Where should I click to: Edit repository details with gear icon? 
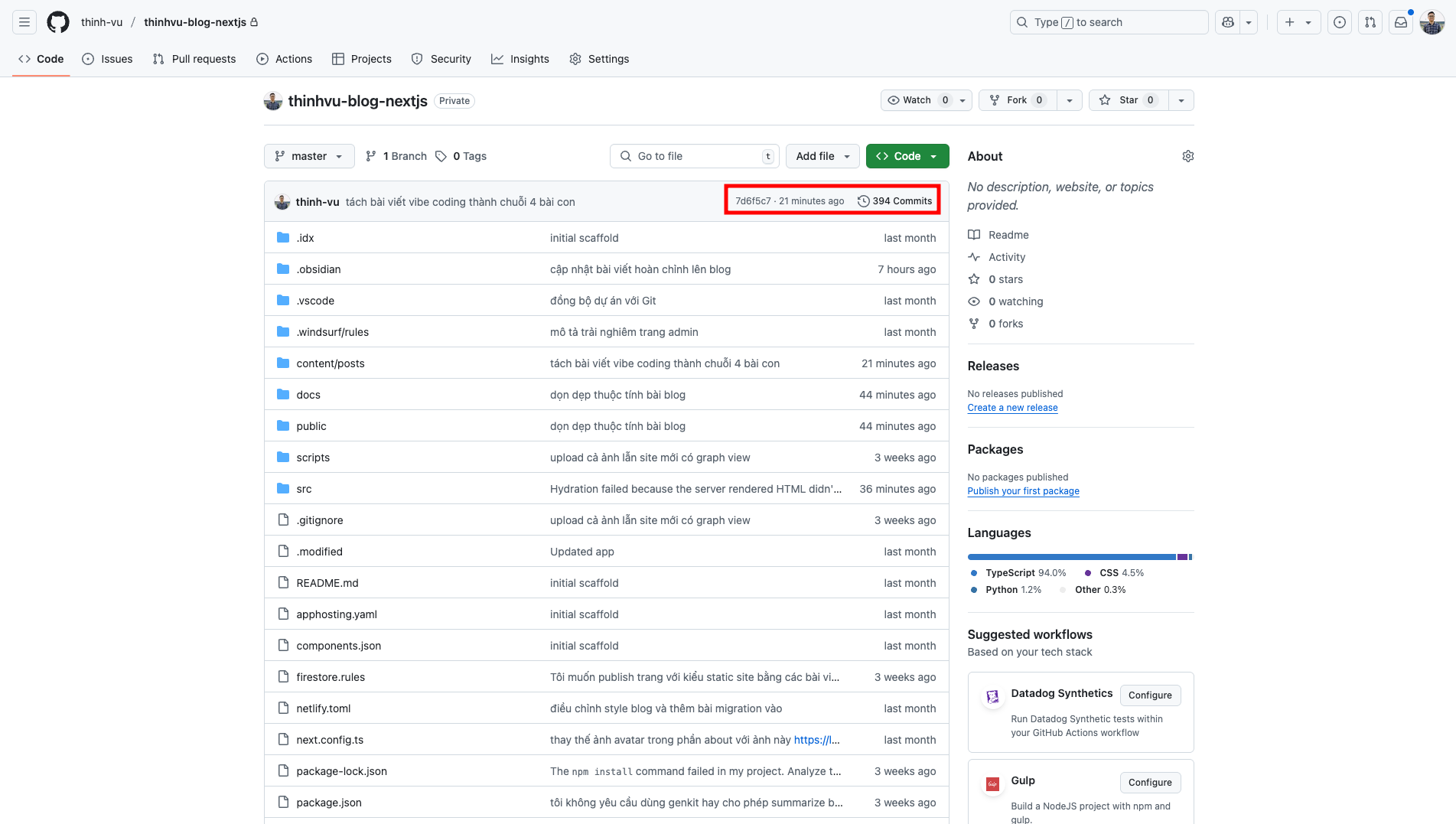pos(1187,156)
